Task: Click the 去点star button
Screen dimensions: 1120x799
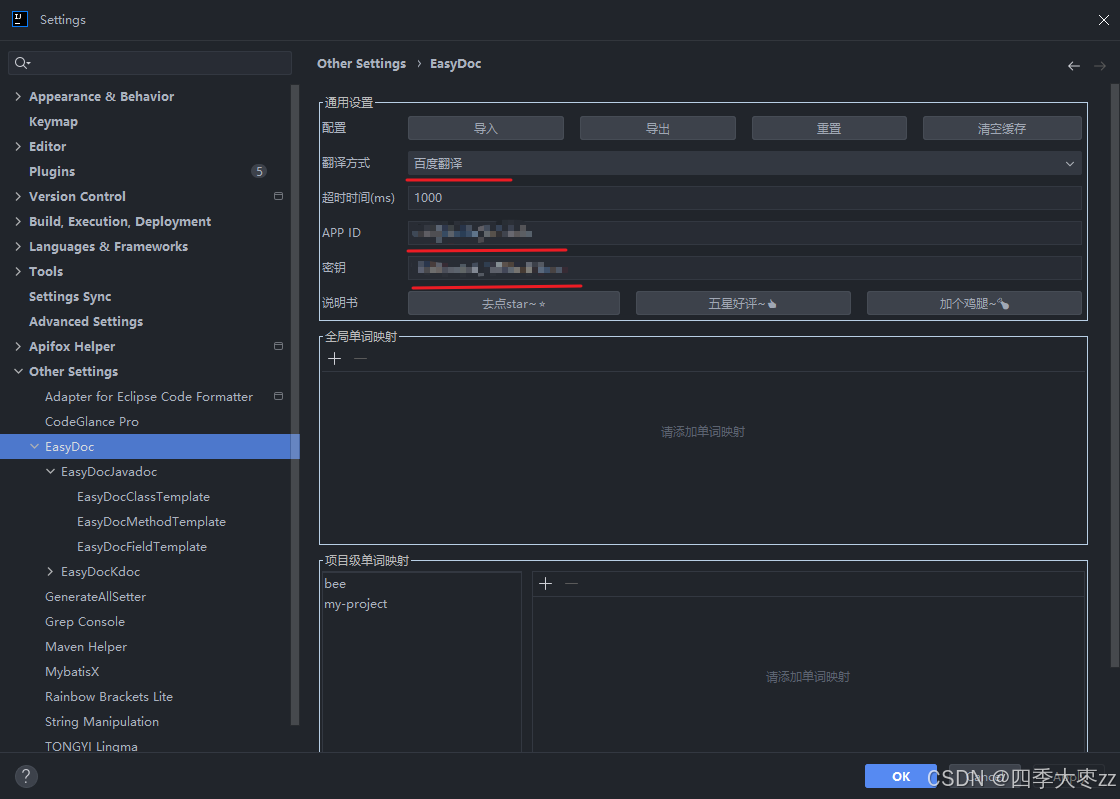Action: 514,303
